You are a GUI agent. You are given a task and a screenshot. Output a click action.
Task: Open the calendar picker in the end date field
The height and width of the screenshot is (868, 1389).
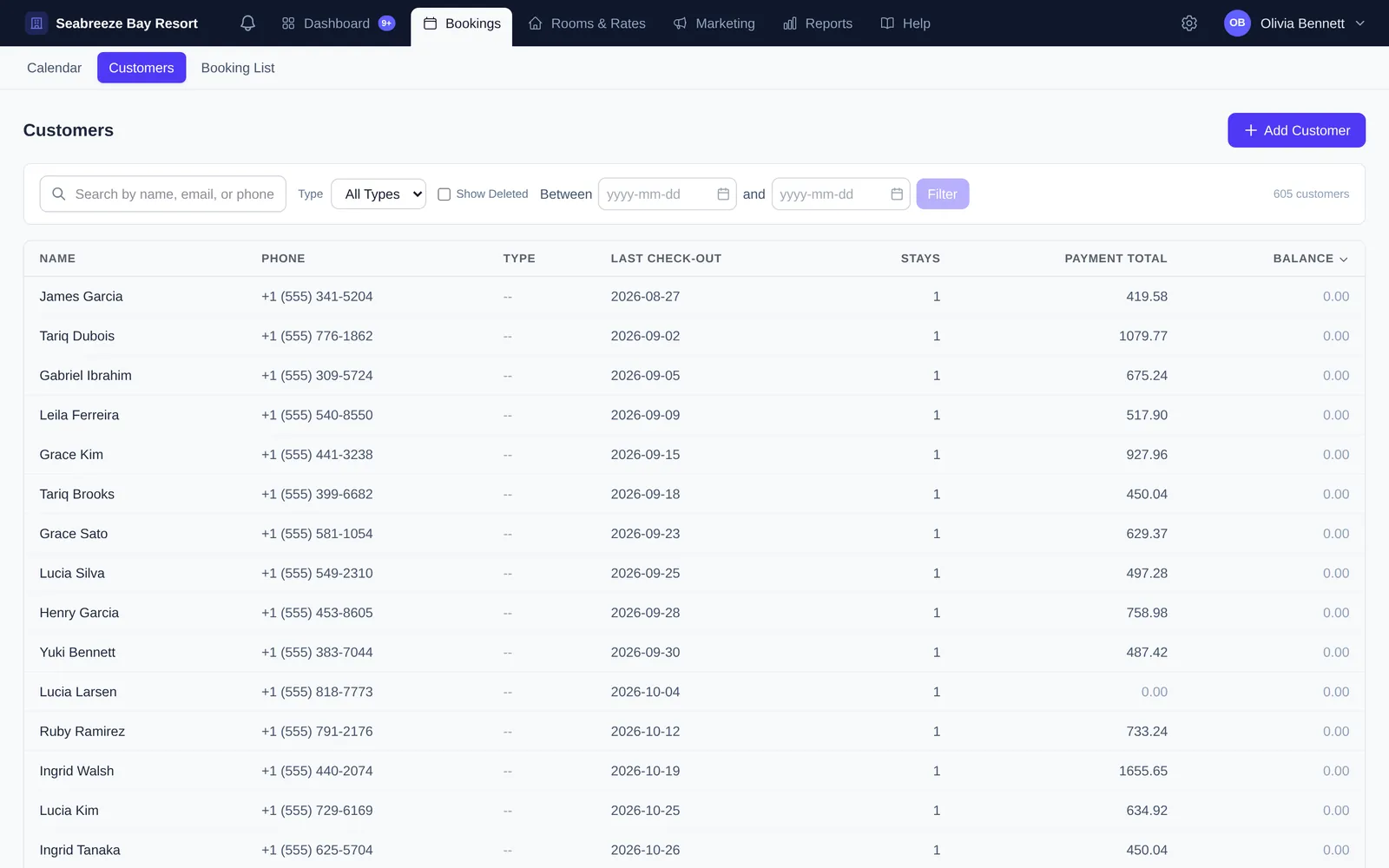(x=897, y=194)
